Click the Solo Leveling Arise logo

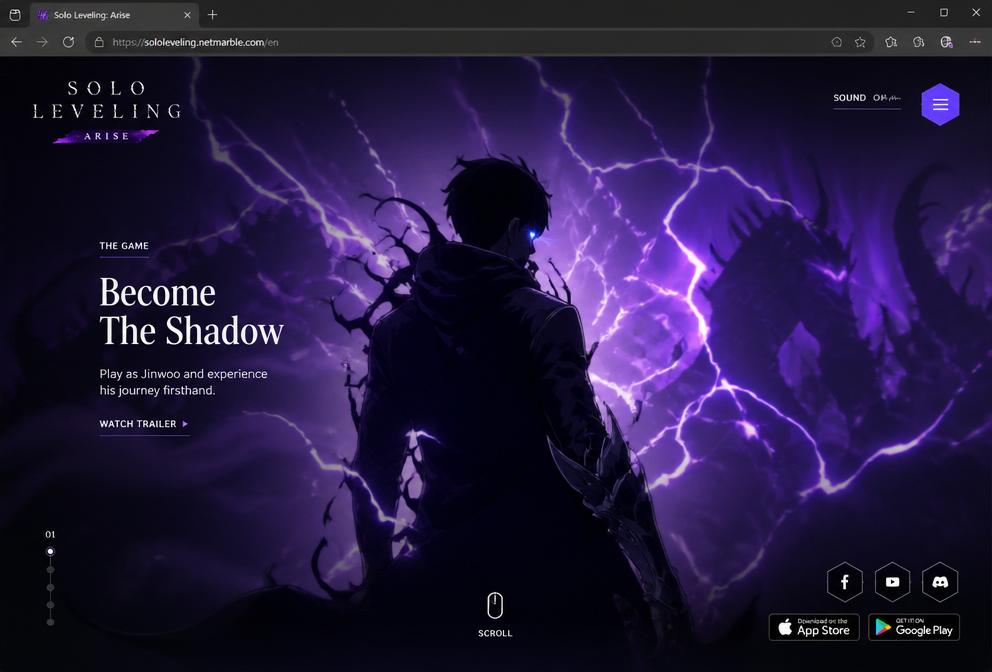click(107, 111)
